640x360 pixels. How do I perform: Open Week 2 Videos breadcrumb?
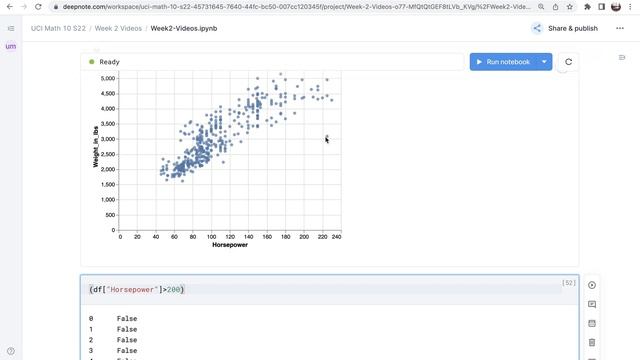[x=118, y=28]
